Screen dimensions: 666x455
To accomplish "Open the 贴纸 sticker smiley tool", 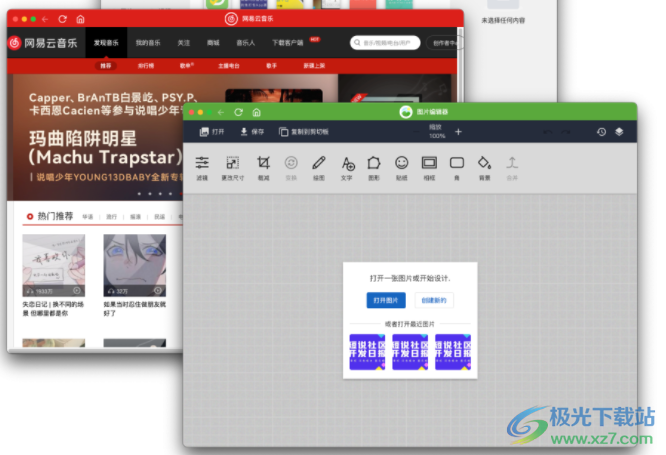I will pos(401,166).
